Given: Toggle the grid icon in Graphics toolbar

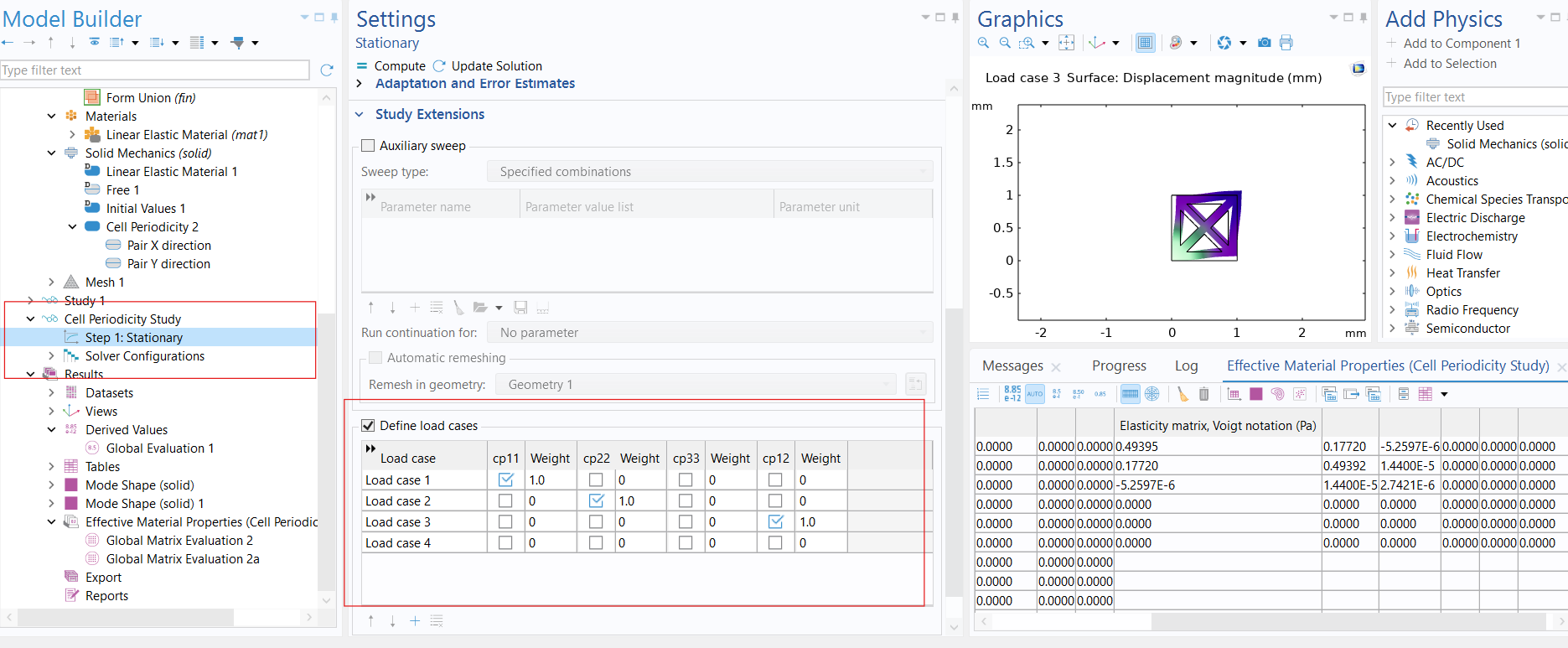Looking at the screenshot, I should point(1145,43).
